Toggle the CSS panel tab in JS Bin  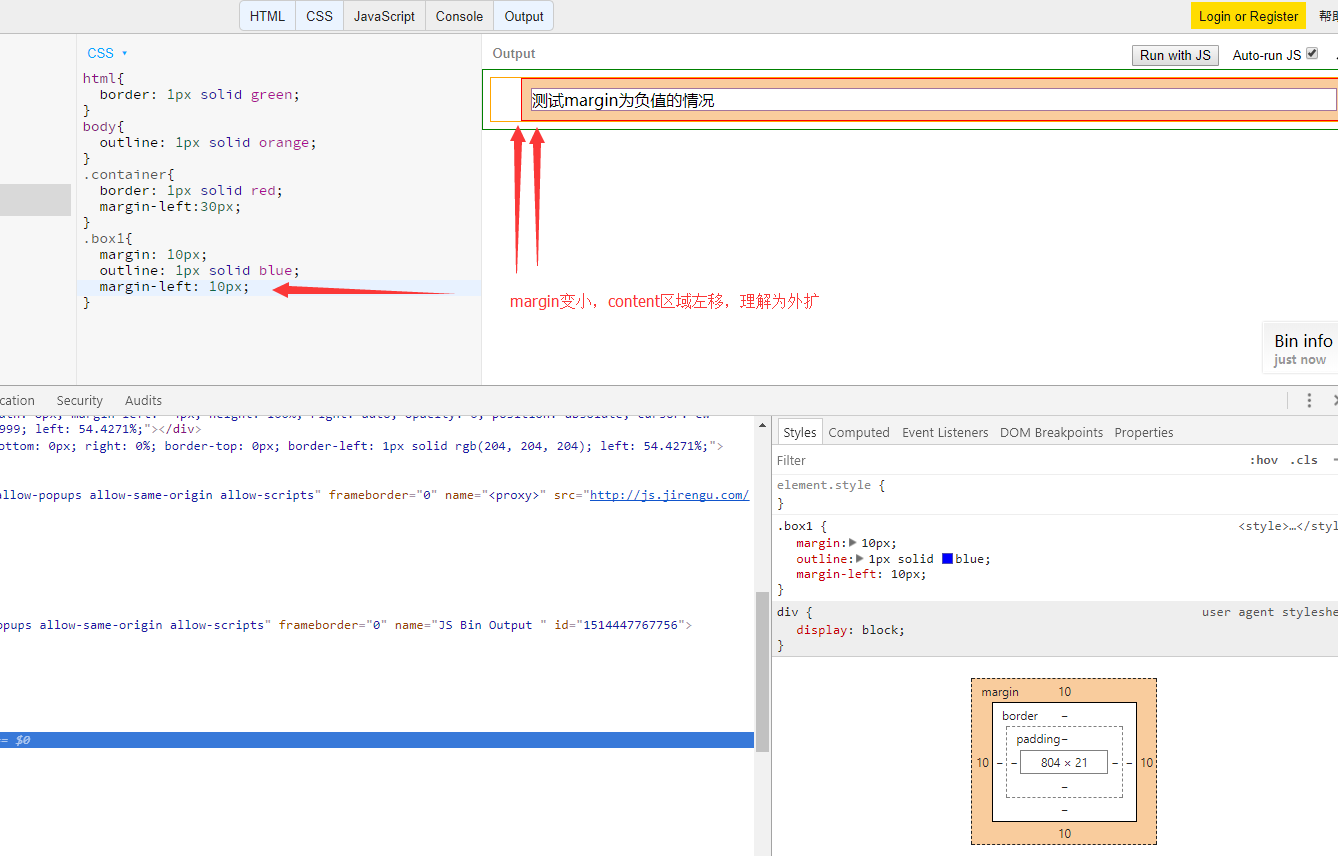point(319,16)
